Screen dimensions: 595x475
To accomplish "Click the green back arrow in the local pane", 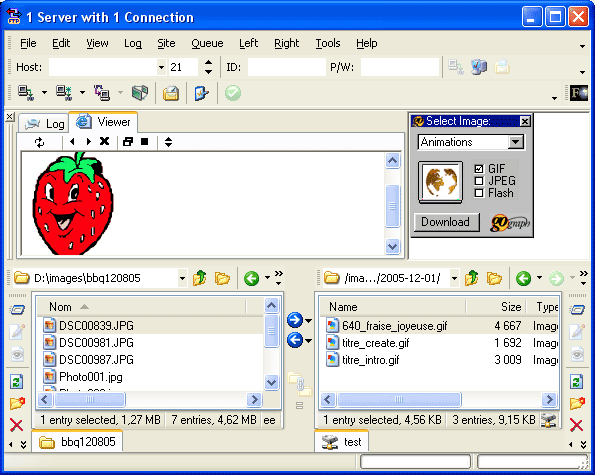I will (x=252, y=278).
